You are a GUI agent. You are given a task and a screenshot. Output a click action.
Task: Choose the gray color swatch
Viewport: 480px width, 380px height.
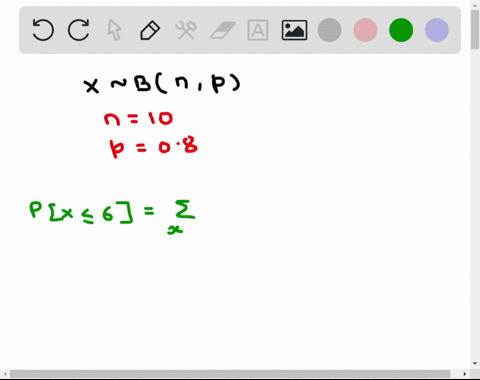coord(329,30)
